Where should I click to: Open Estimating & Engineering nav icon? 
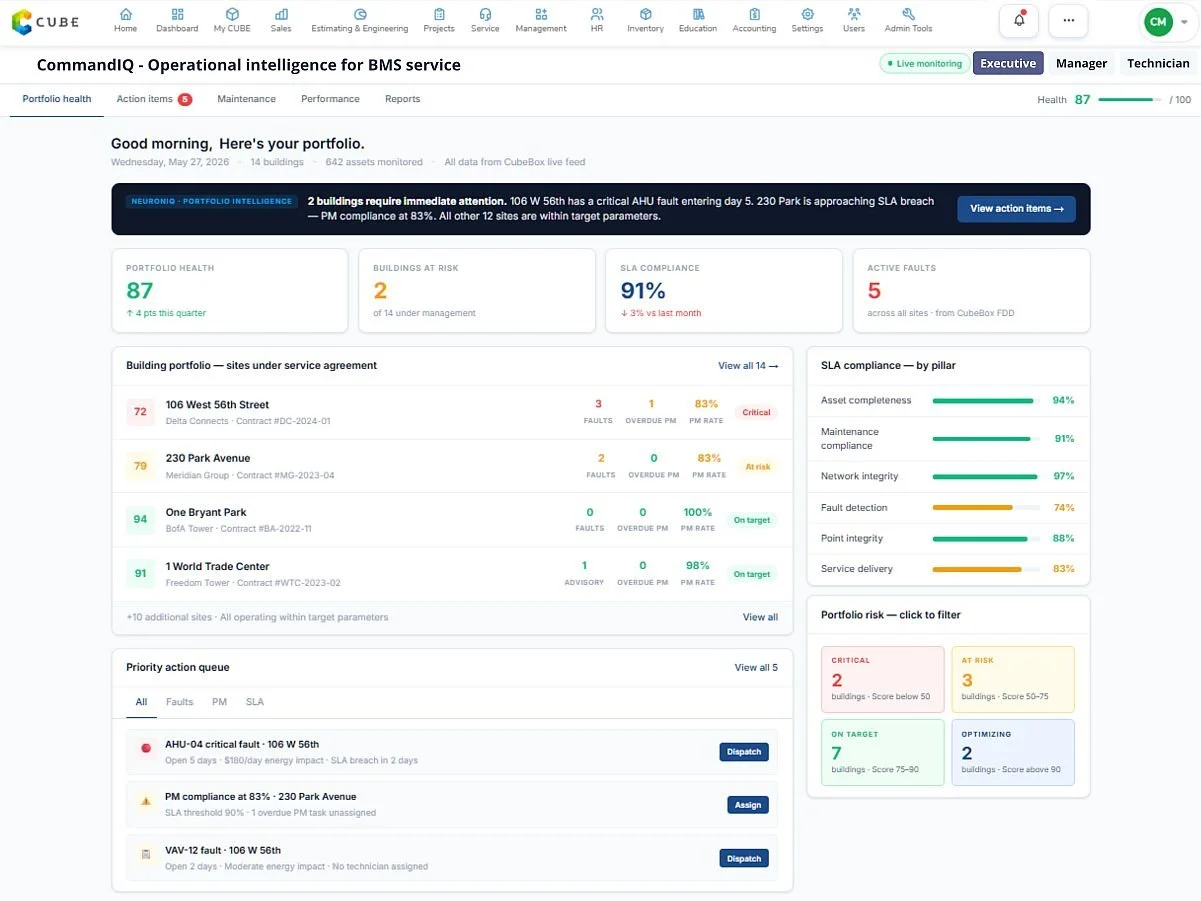pyautogui.click(x=360, y=14)
